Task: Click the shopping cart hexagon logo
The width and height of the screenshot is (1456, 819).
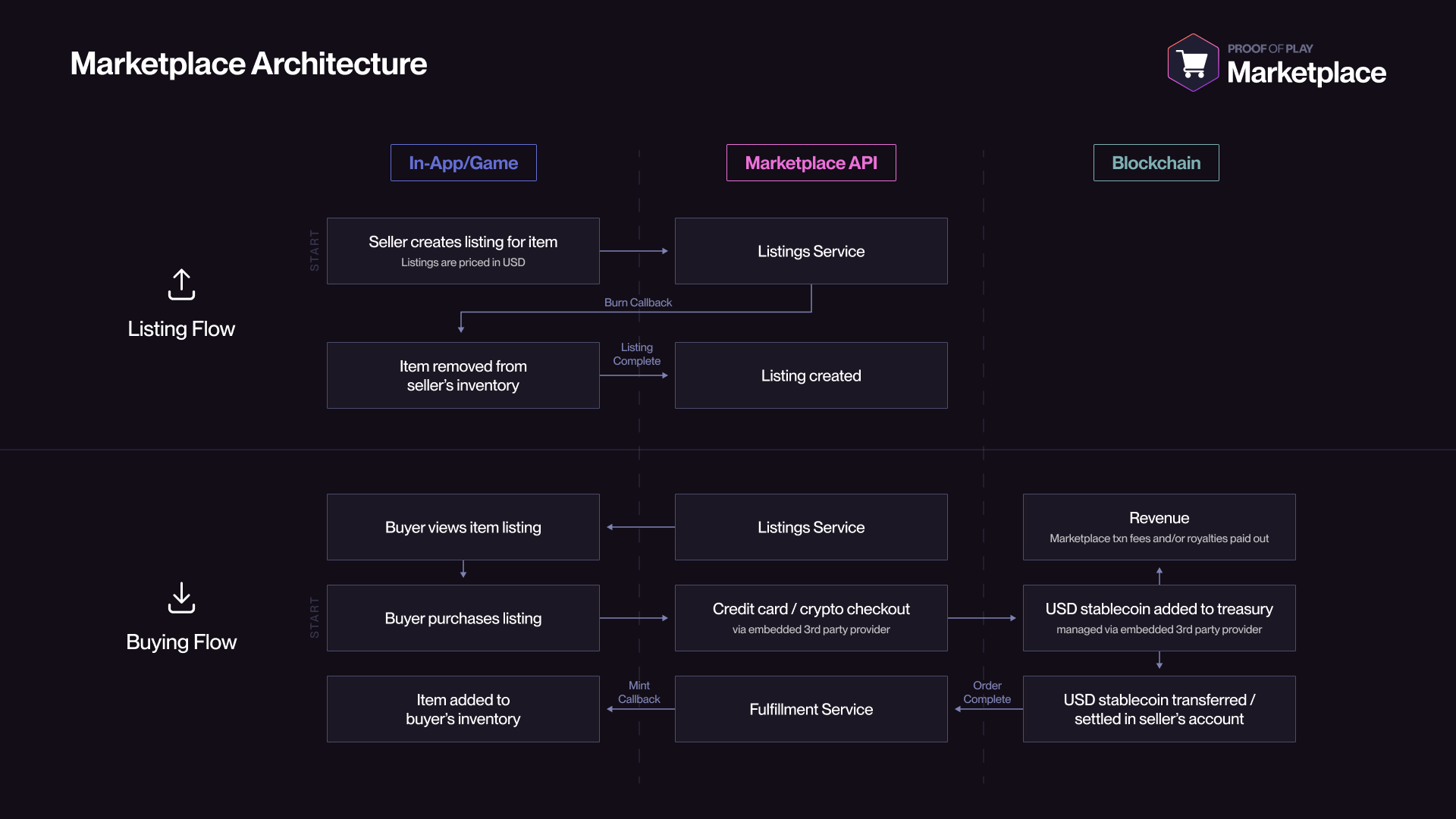Action: [x=1194, y=64]
